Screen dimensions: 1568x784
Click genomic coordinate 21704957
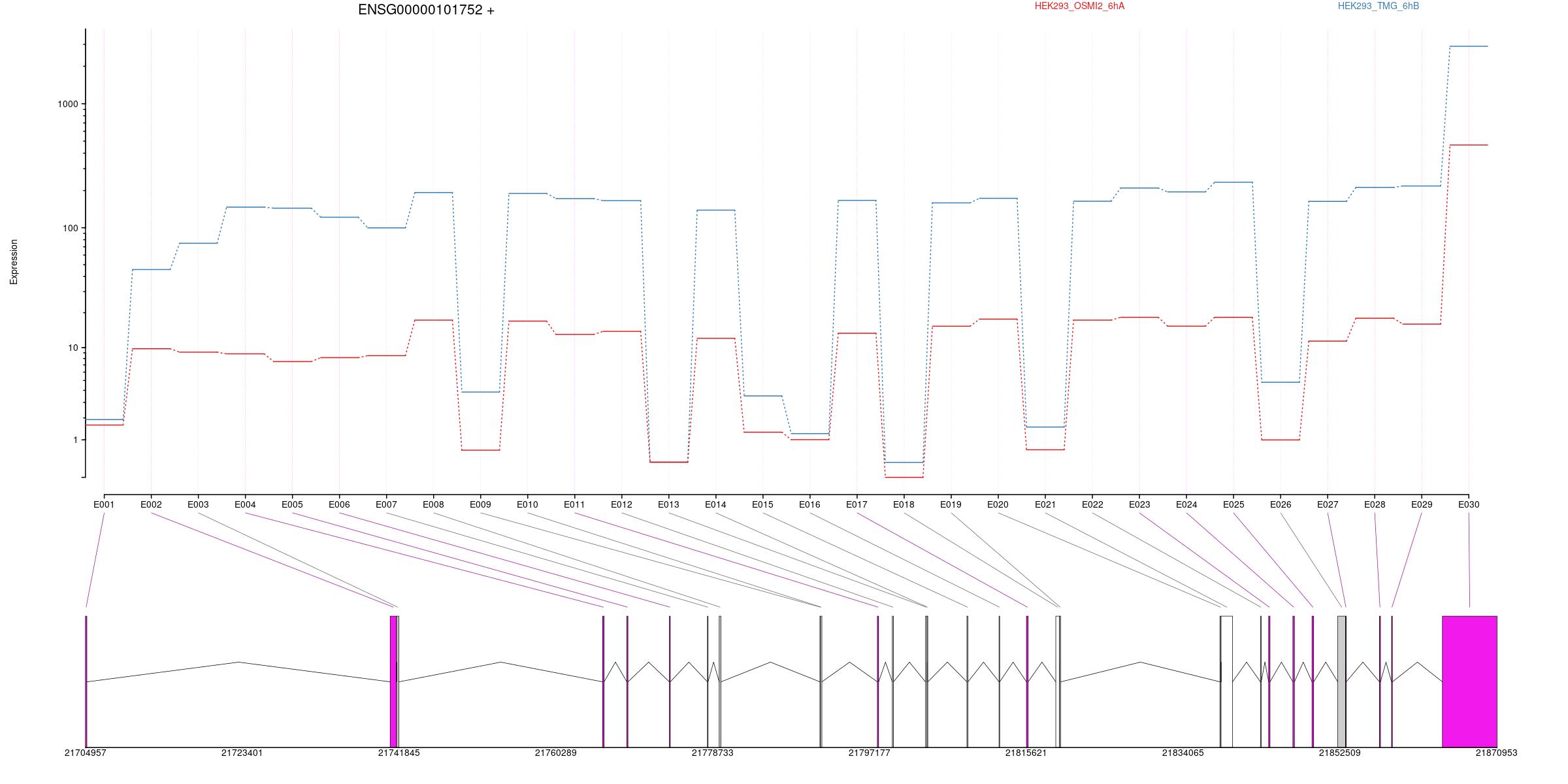[85, 753]
